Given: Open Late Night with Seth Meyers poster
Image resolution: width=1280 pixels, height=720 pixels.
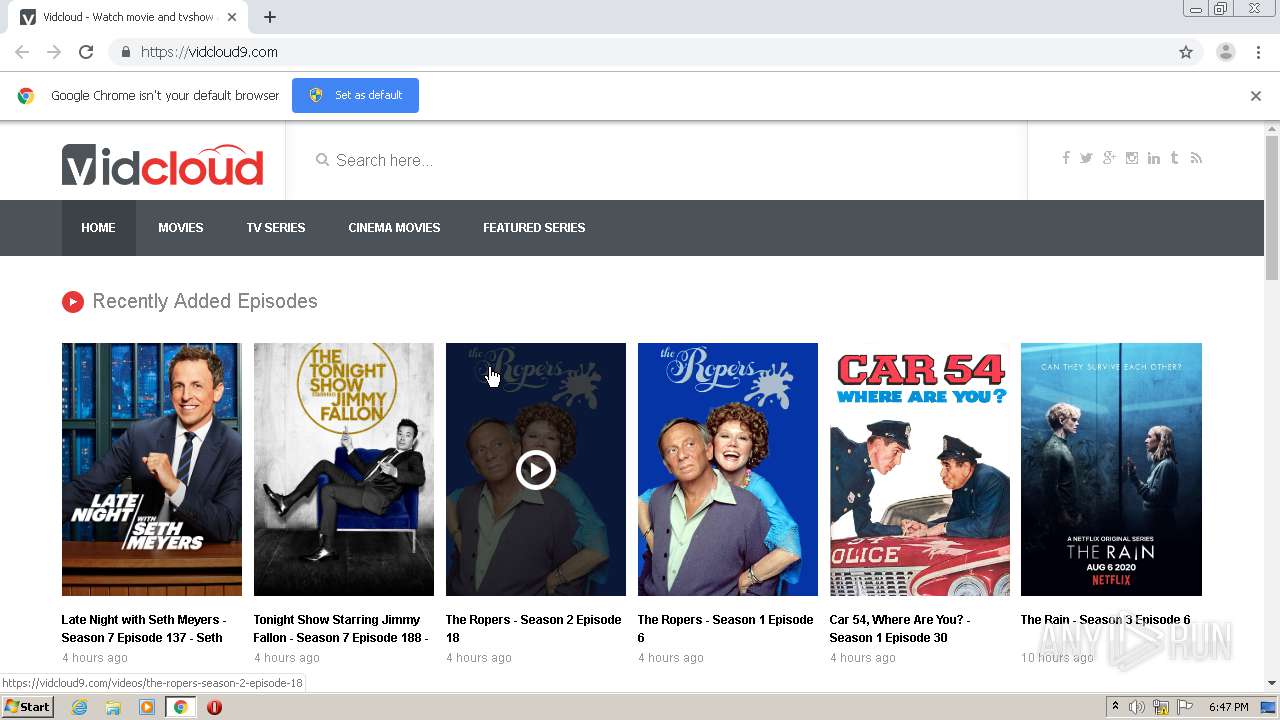Looking at the screenshot, I should click(x=152, y=469).
